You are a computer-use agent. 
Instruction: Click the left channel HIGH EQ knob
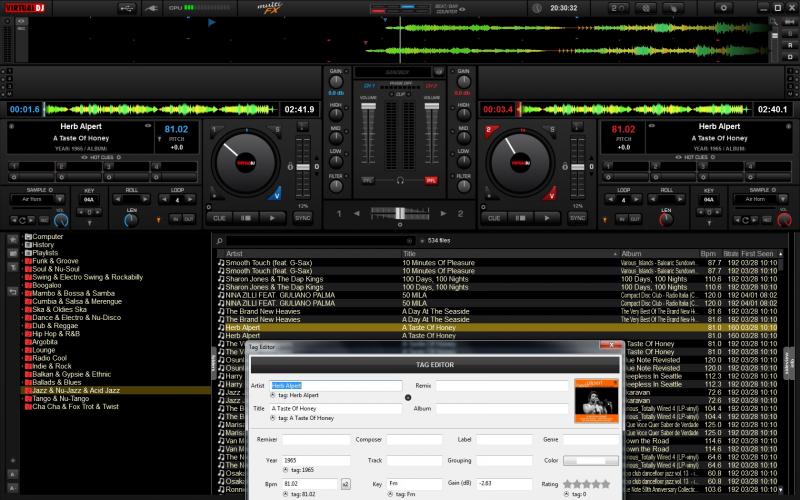[x=336, y=115]
